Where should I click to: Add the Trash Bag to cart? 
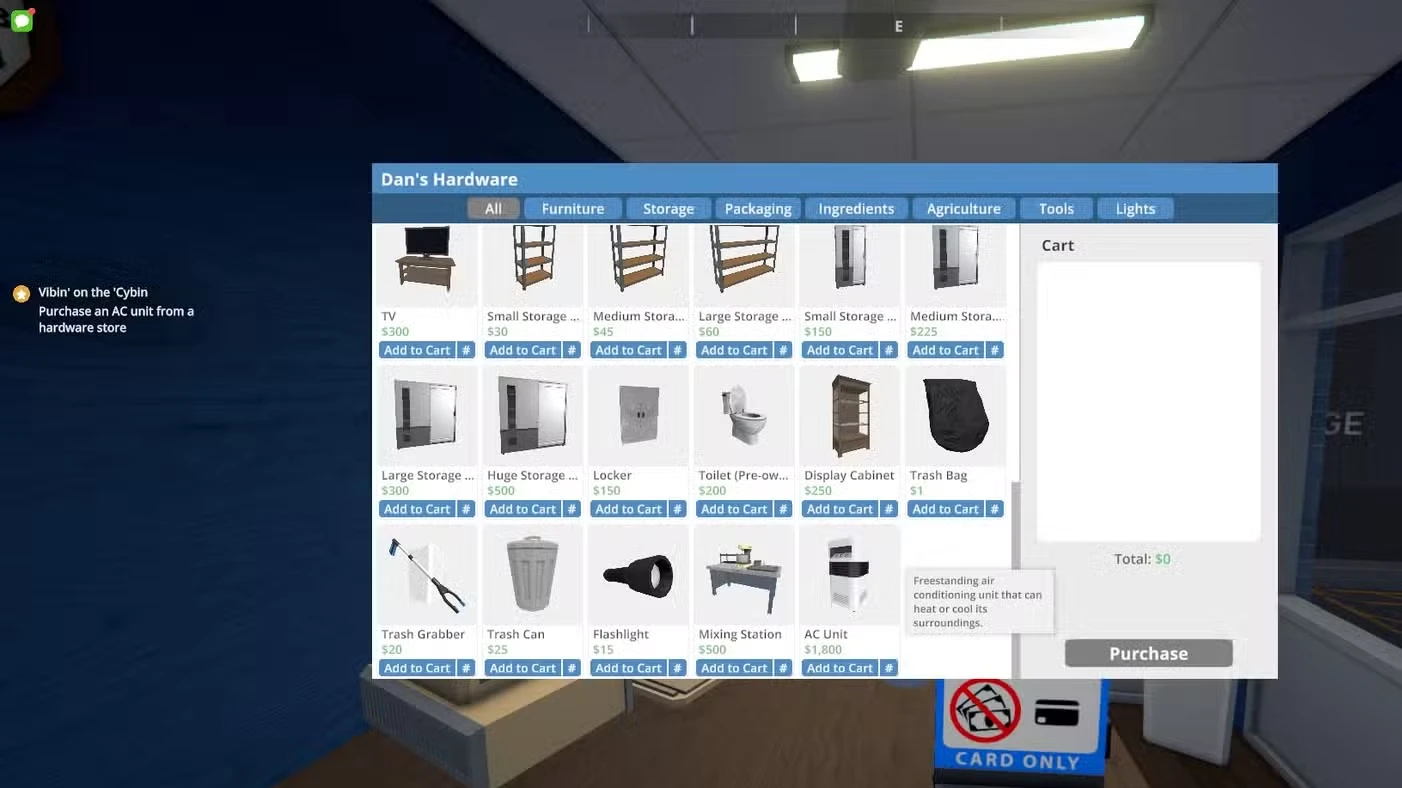pos(945,509)
